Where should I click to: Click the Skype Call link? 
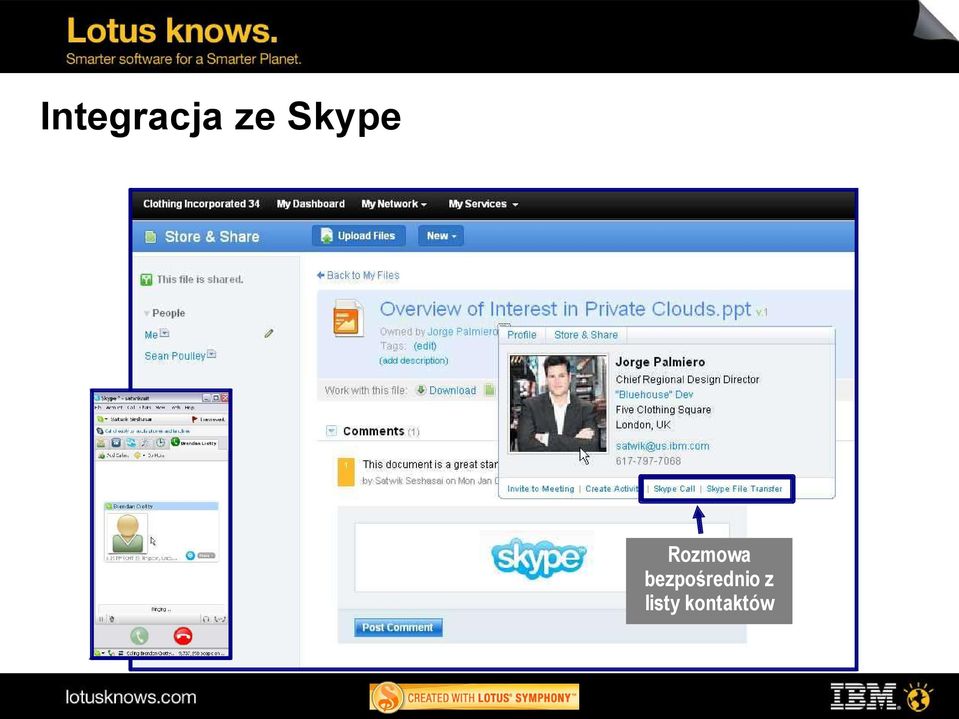[675, 489]
